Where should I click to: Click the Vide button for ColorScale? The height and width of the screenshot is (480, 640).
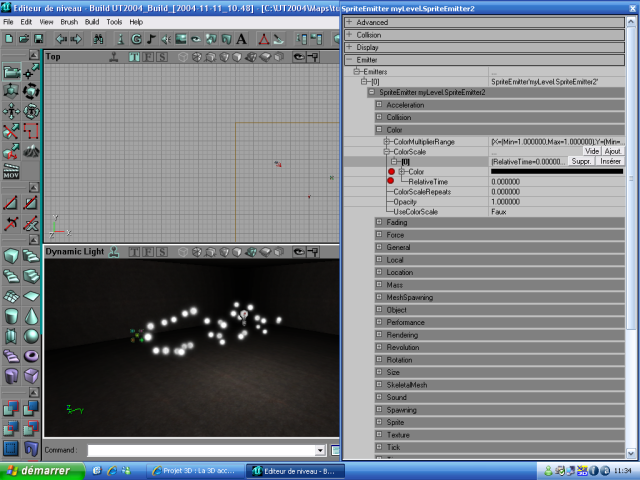591,151
